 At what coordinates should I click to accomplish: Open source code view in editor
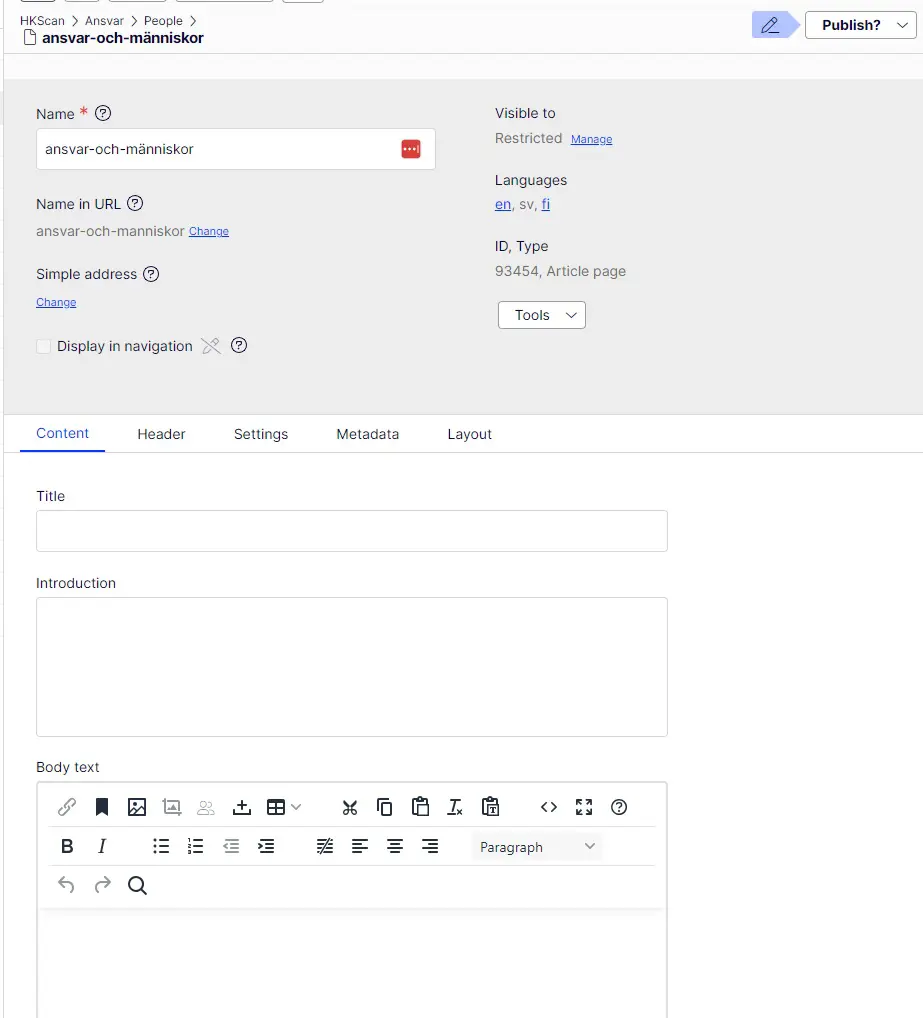coord(549,807)
